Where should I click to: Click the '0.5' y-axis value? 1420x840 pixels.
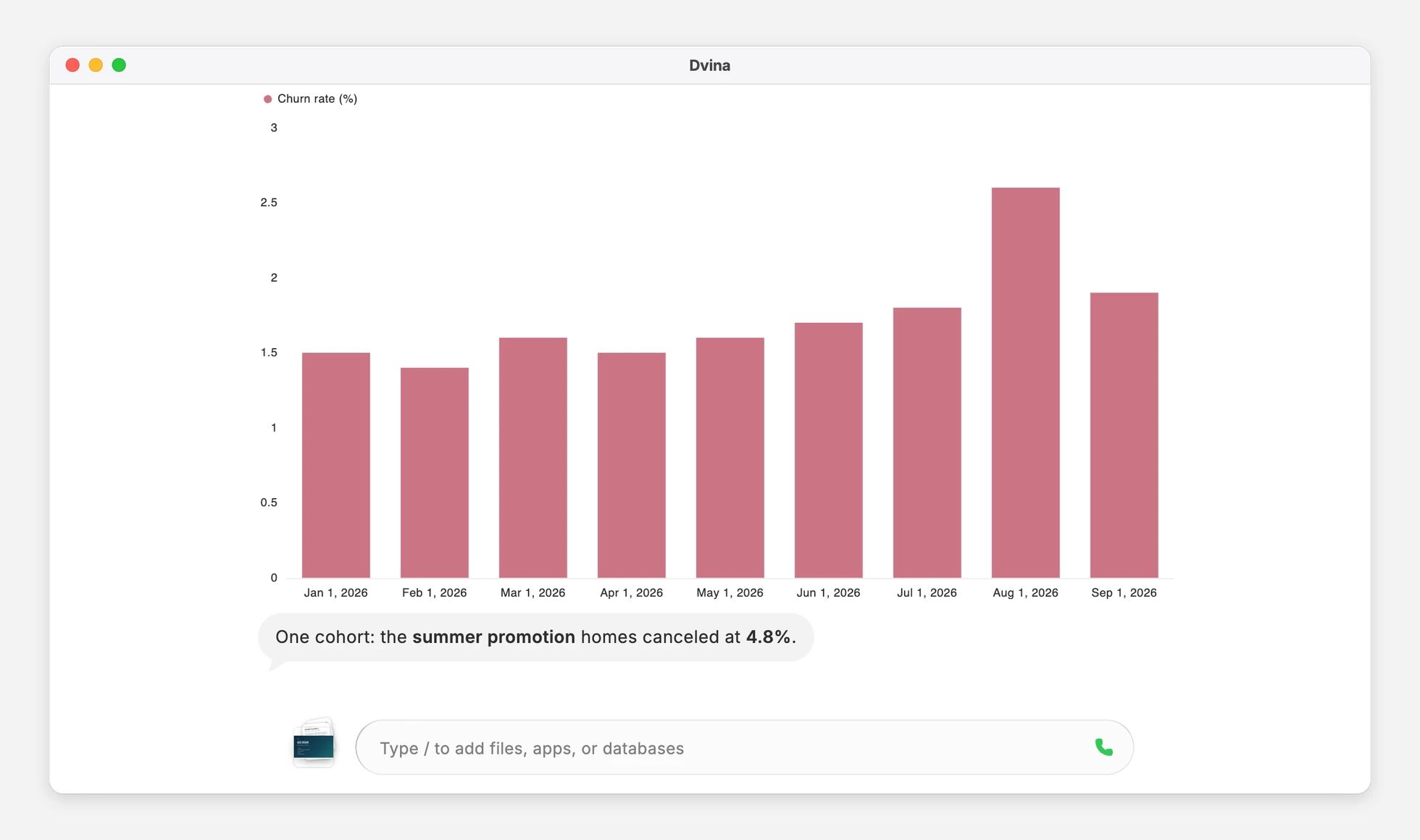269,503
